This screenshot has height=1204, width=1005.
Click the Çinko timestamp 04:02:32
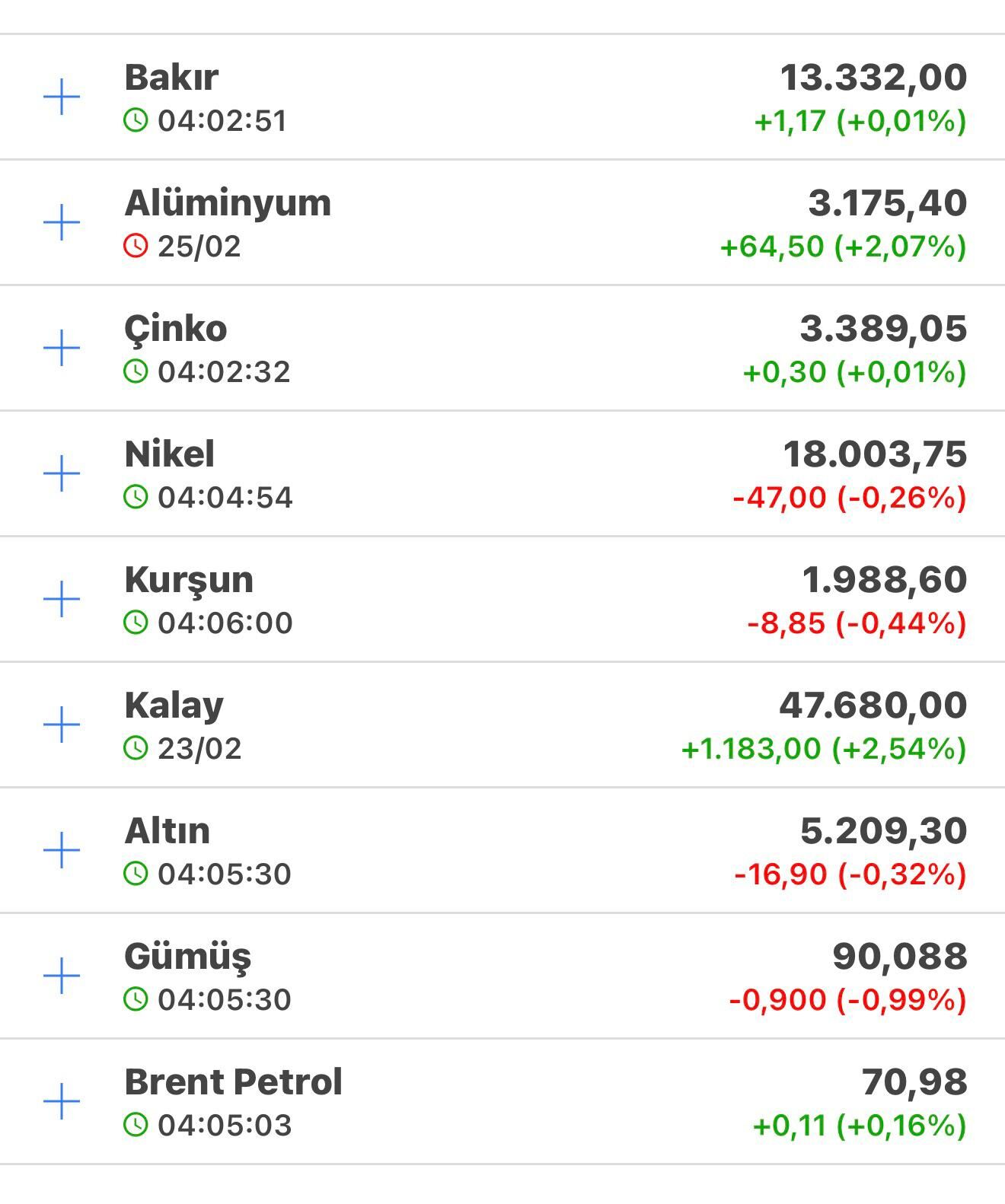coord(224,372)
